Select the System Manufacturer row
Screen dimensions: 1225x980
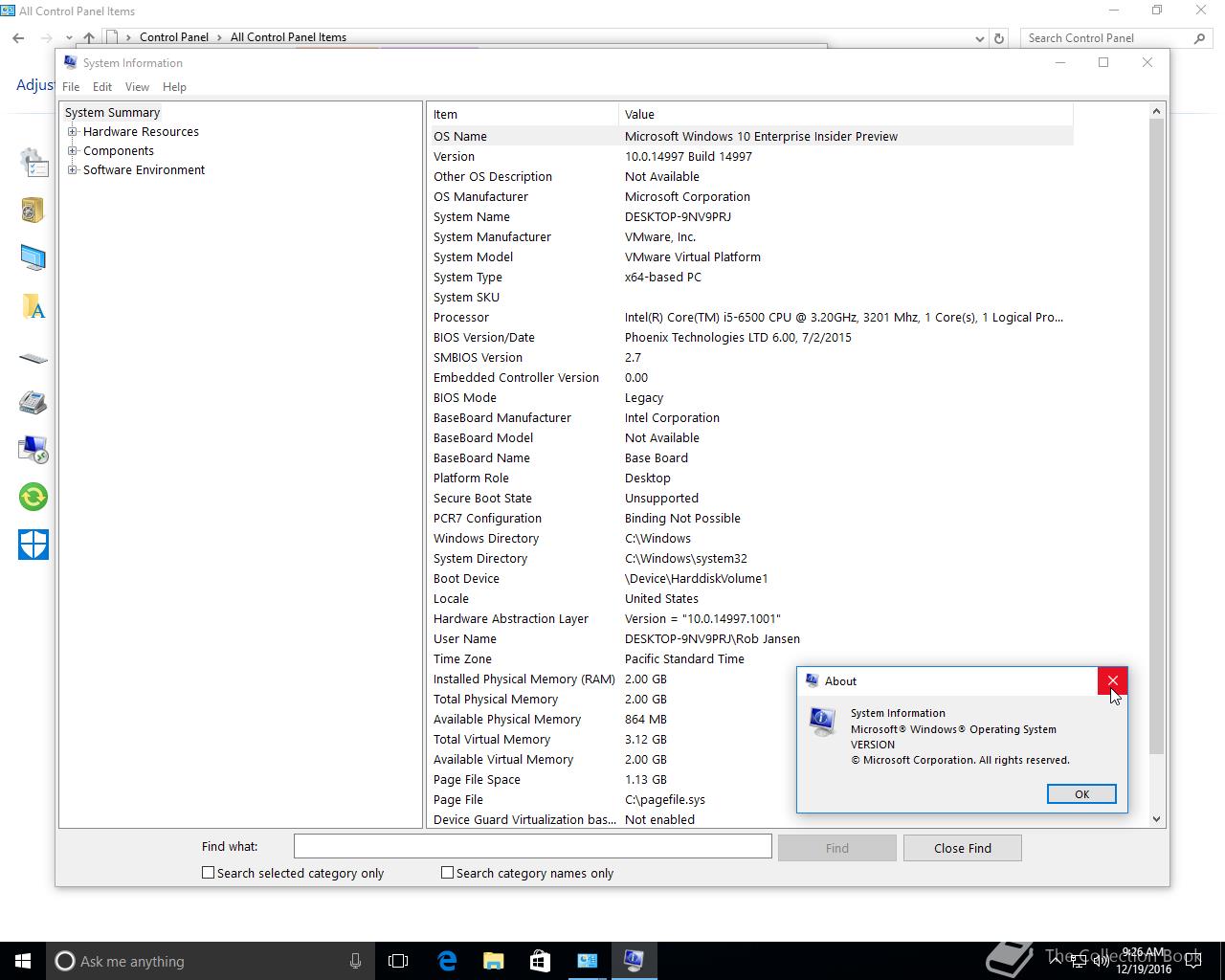pyautogui.click(x=751, y=236)
